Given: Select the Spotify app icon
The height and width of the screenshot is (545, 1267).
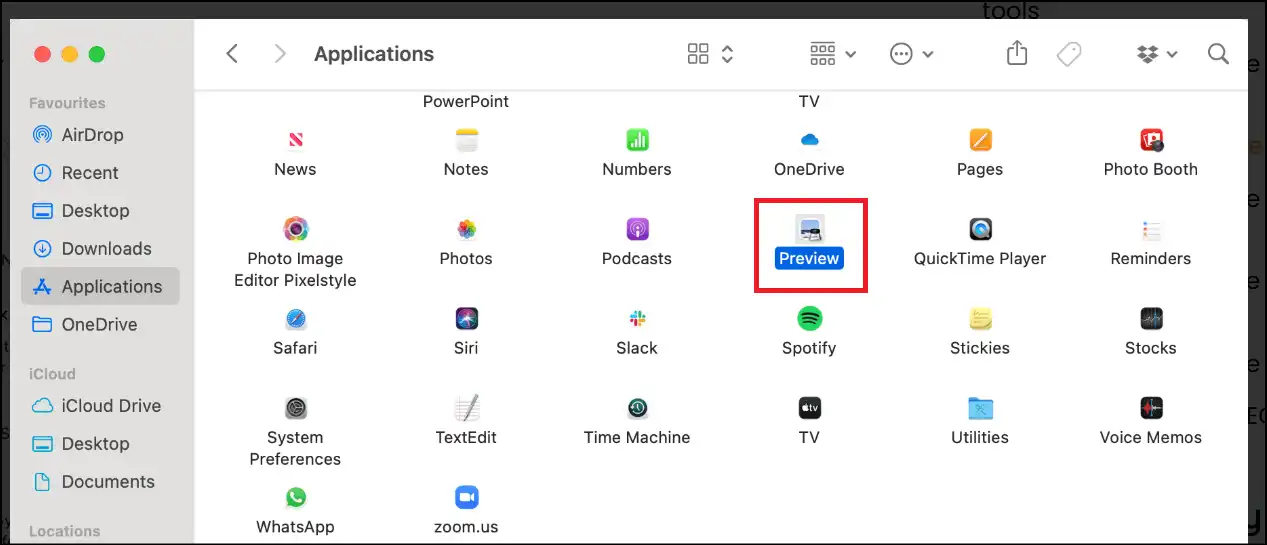Looking at the screenshot, I should [x=809, y=319].
